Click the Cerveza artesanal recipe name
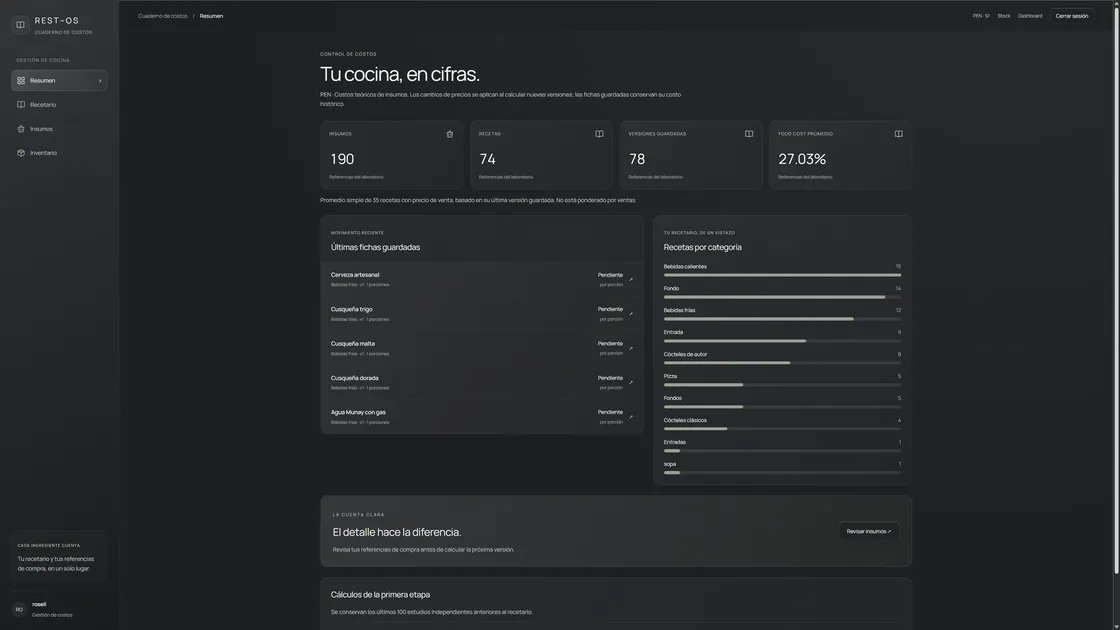 355,275
